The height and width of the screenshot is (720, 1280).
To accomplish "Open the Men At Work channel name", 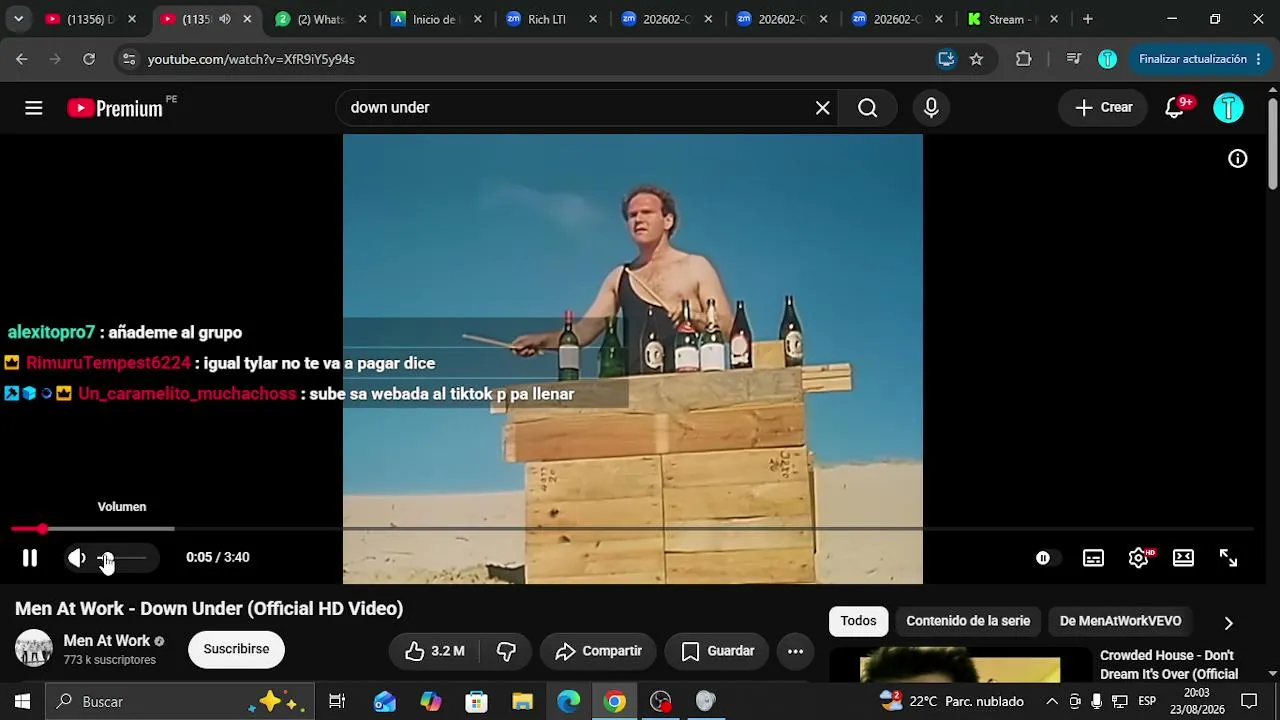I will point(107,641).
